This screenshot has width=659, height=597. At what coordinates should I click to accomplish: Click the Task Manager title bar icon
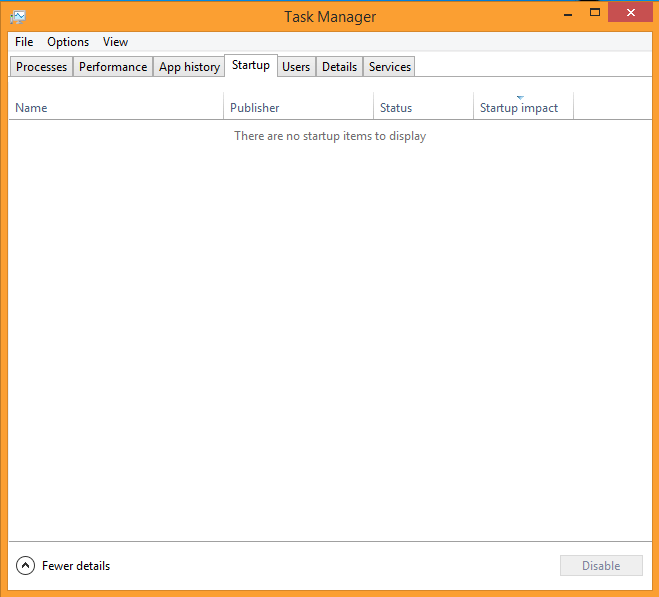pyautogui.click(x=18, y=17)
